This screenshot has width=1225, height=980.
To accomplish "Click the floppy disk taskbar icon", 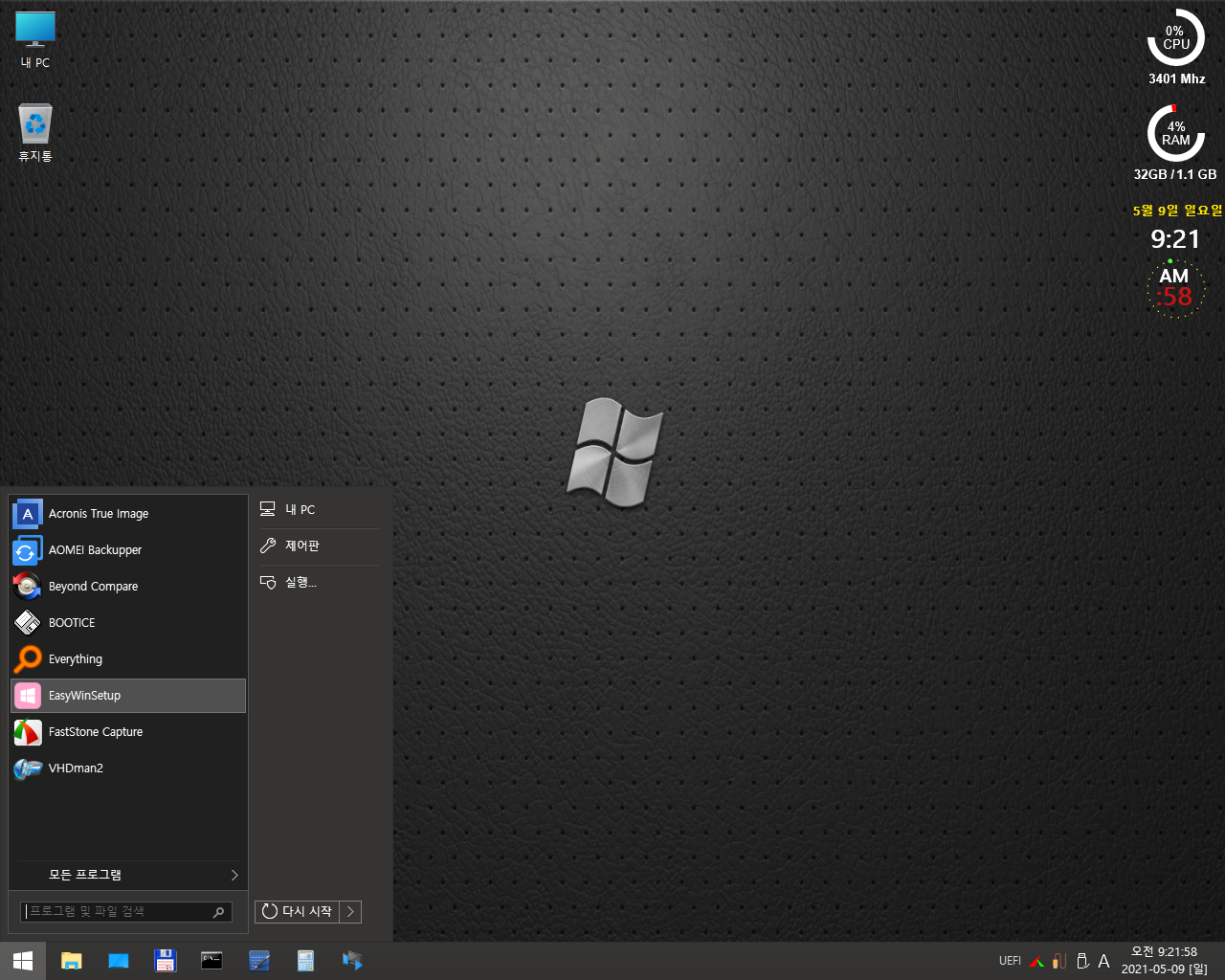I will (x=166, y=961).
